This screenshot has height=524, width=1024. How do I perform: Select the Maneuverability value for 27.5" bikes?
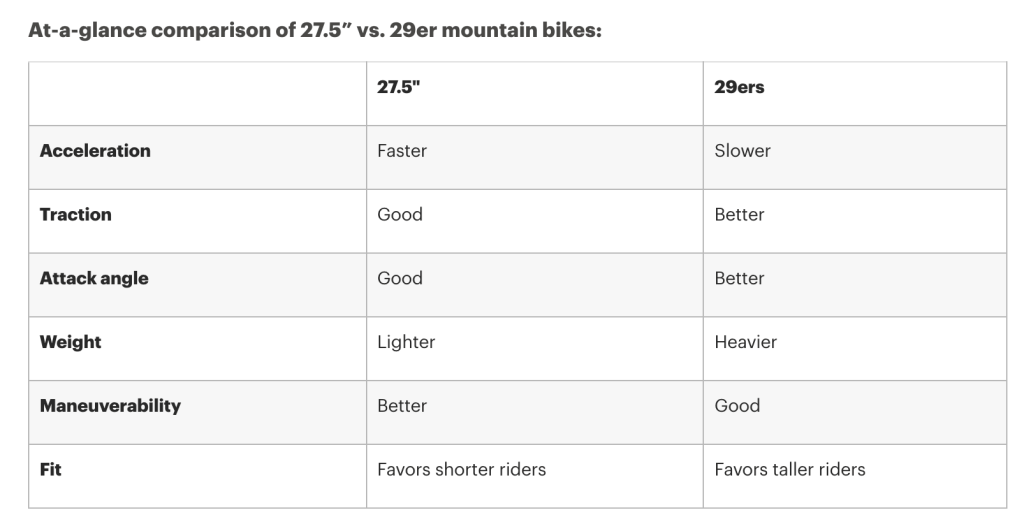coord(402,406)
